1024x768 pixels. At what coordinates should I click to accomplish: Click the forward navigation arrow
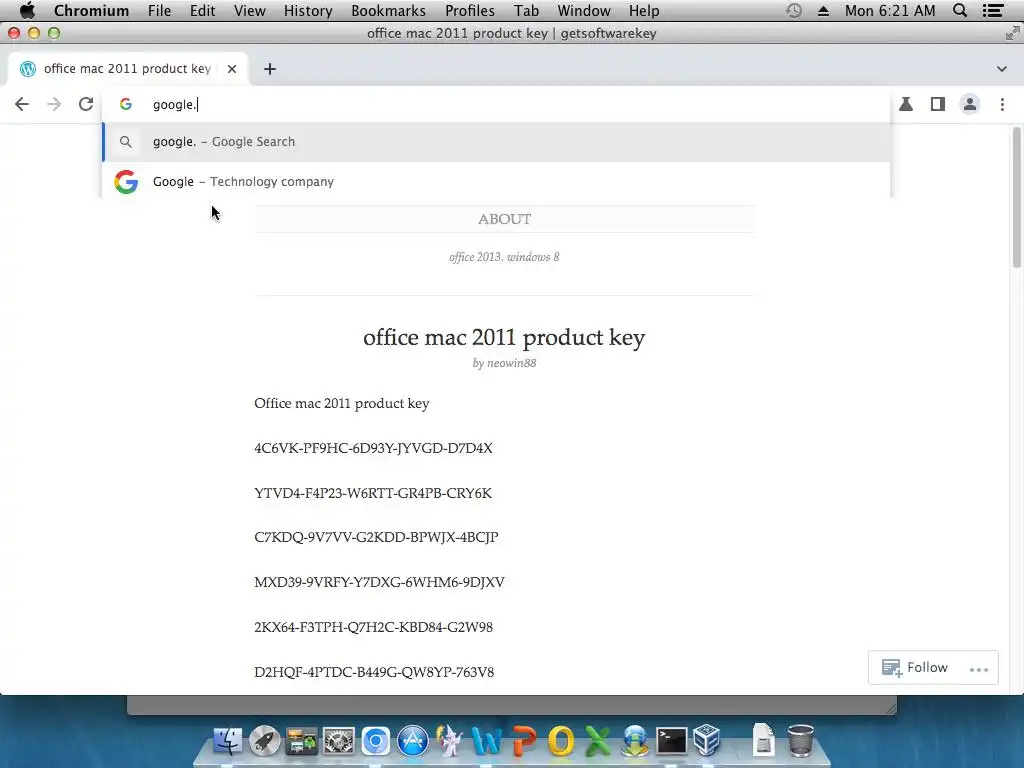pyautogui.click(x=54, y=104)
